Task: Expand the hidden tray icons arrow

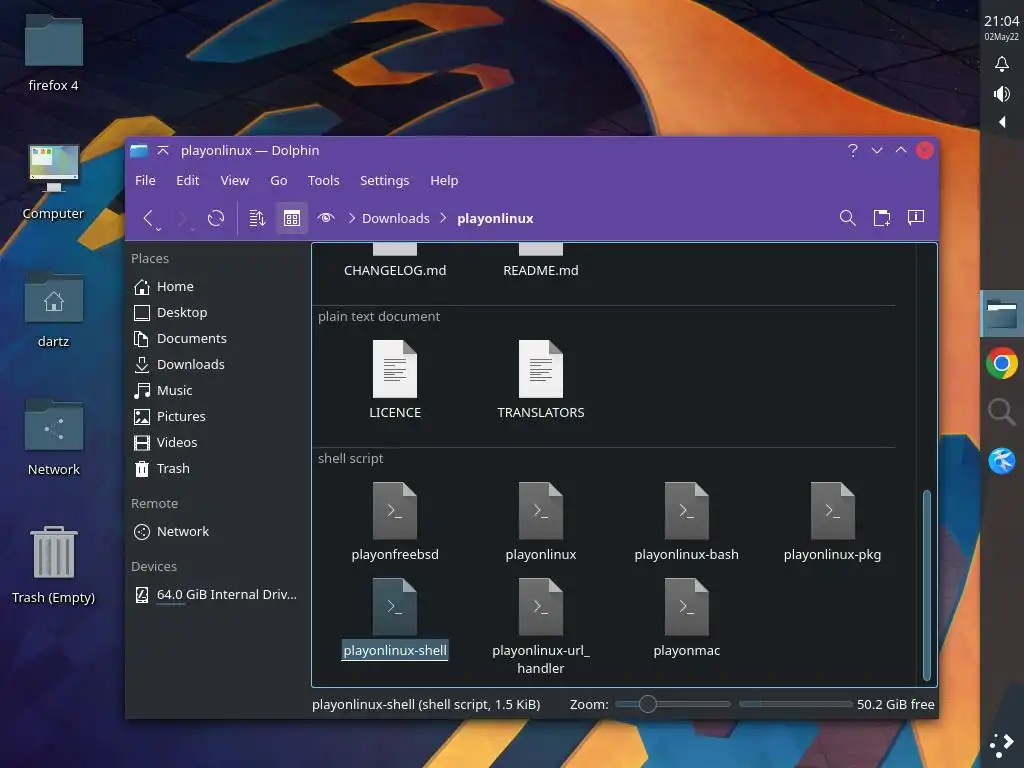Action: (1002, 122)
